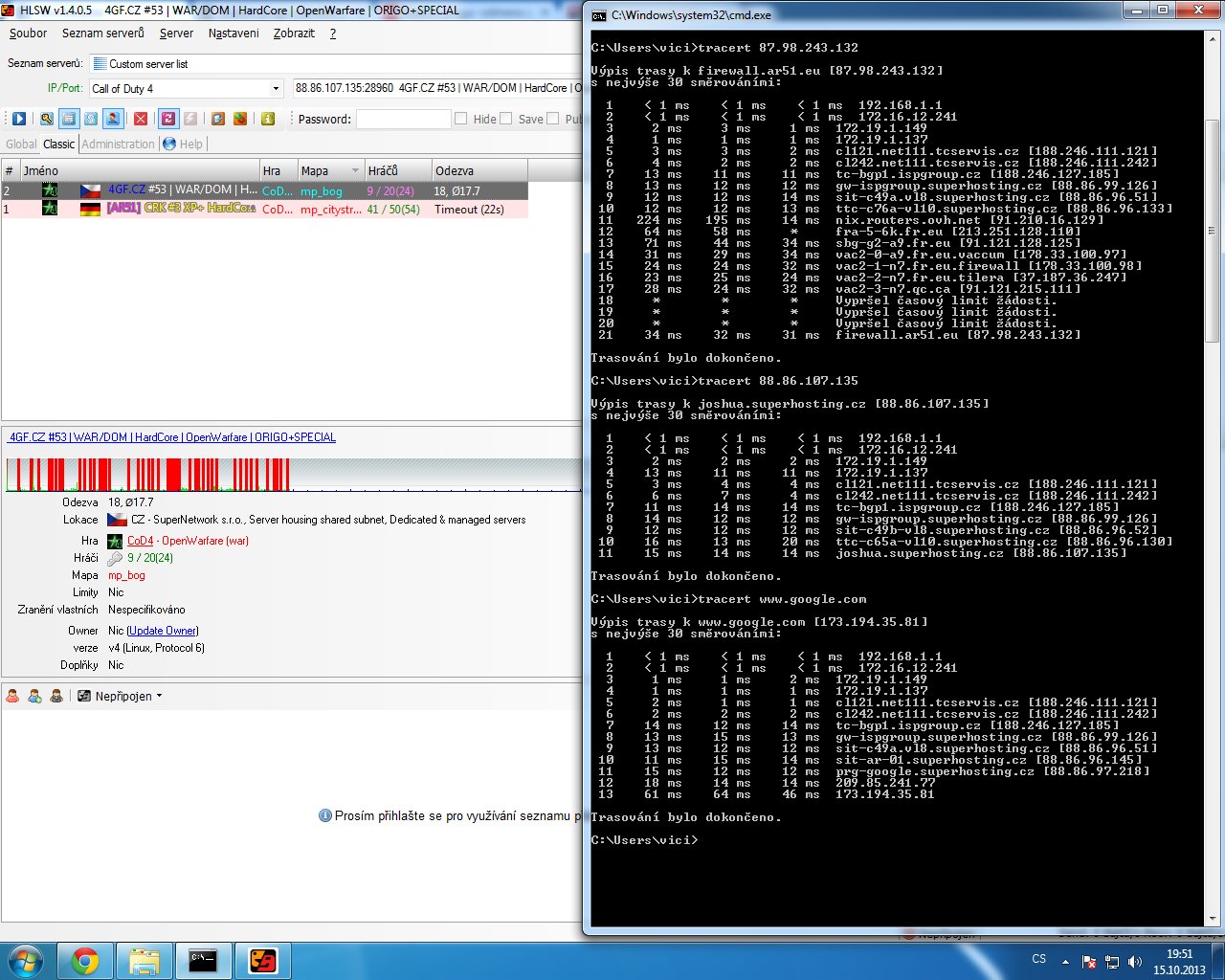The width and height of the screenshot is (1225, 980).
Task: Switch to the Classic tab
Action: 58,144
